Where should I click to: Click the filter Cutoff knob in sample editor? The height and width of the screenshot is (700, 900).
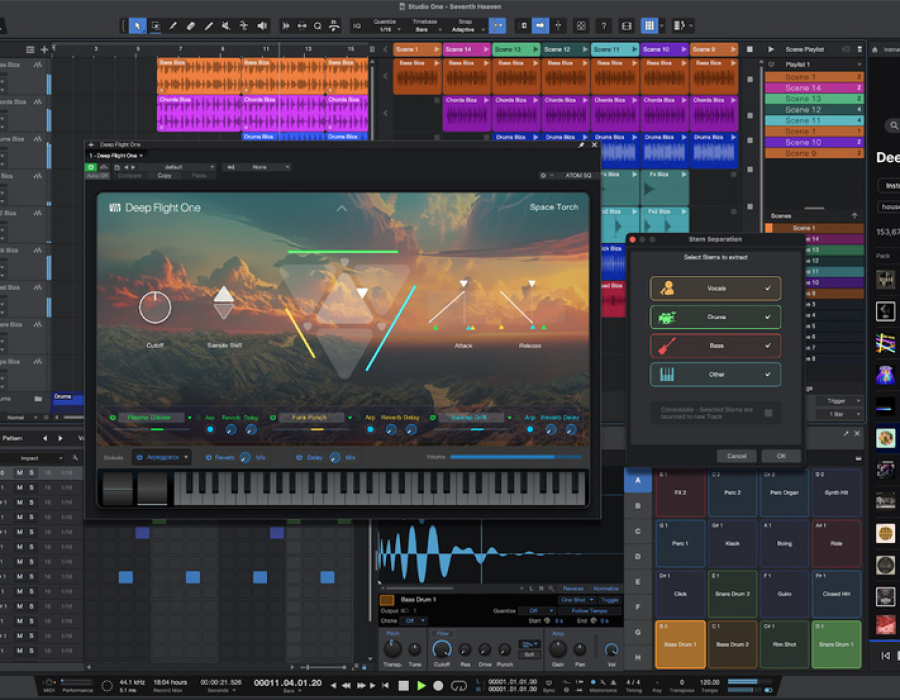coord(441,650)
